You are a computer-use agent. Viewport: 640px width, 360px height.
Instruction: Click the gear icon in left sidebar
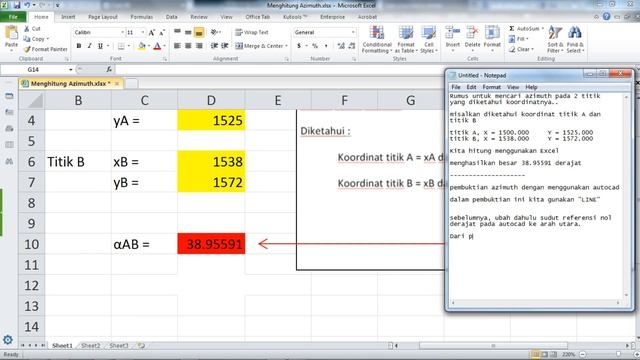click(x=8, y=340)
